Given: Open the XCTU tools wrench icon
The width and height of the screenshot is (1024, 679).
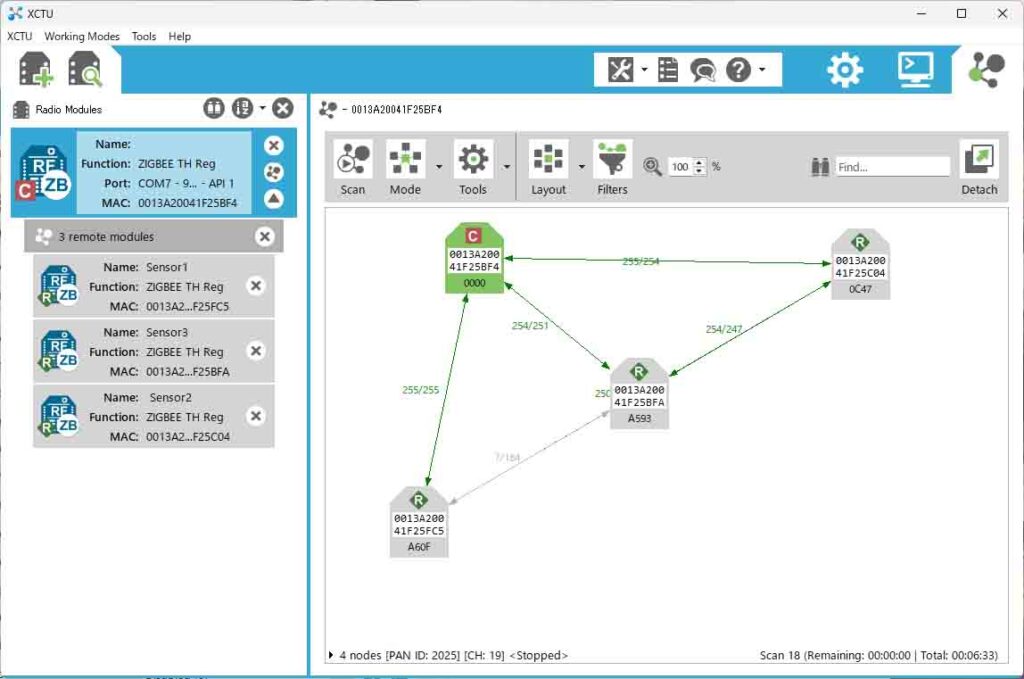Looking at the screenshot, I should click(620, 70).
